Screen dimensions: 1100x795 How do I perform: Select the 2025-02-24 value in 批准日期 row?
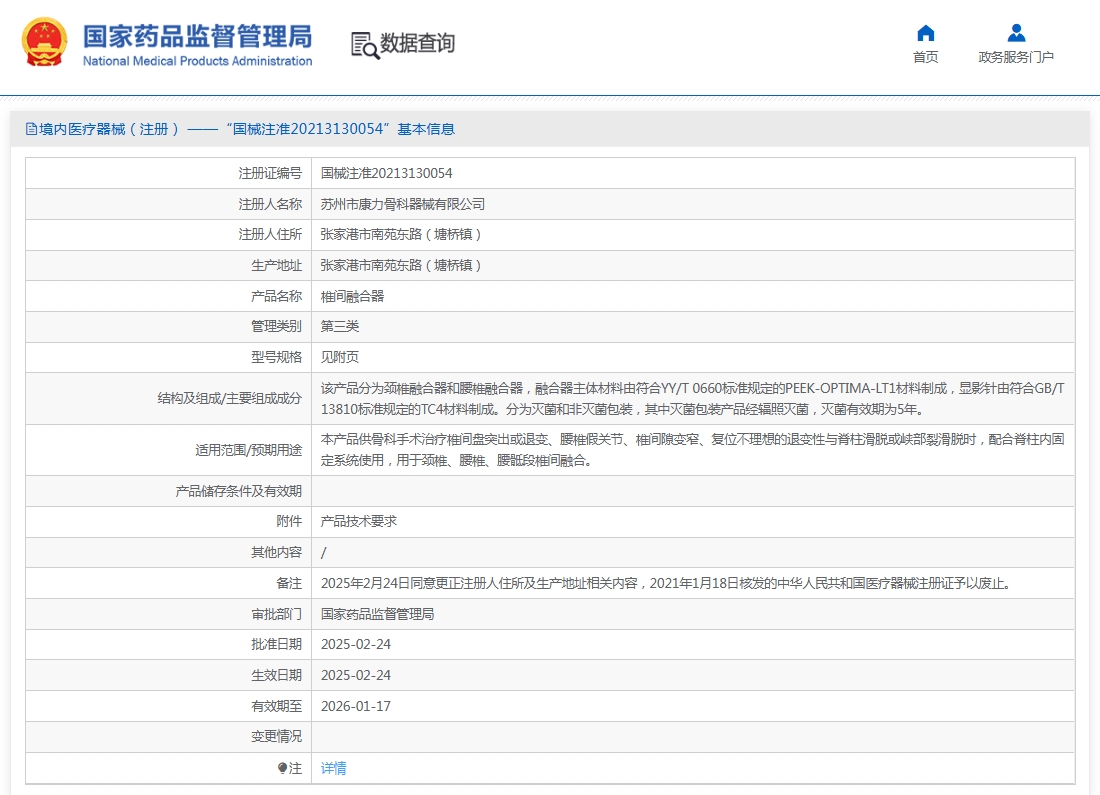coord(356,644)
